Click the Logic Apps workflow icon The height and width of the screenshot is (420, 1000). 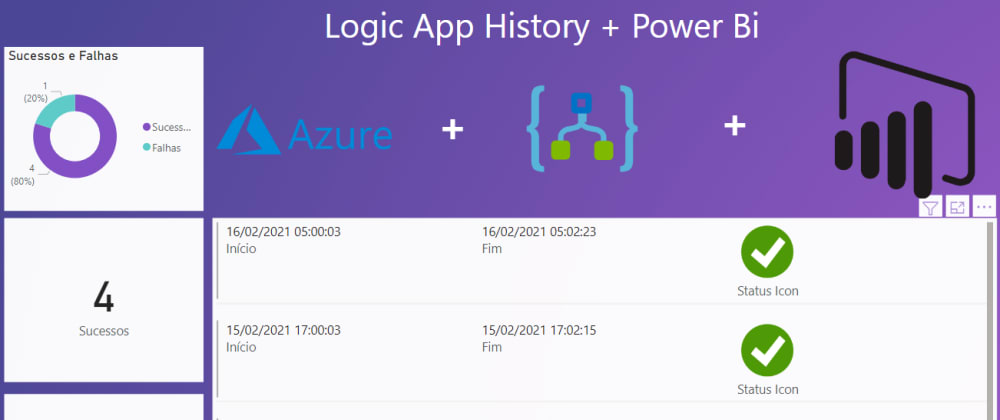(581, 127)
